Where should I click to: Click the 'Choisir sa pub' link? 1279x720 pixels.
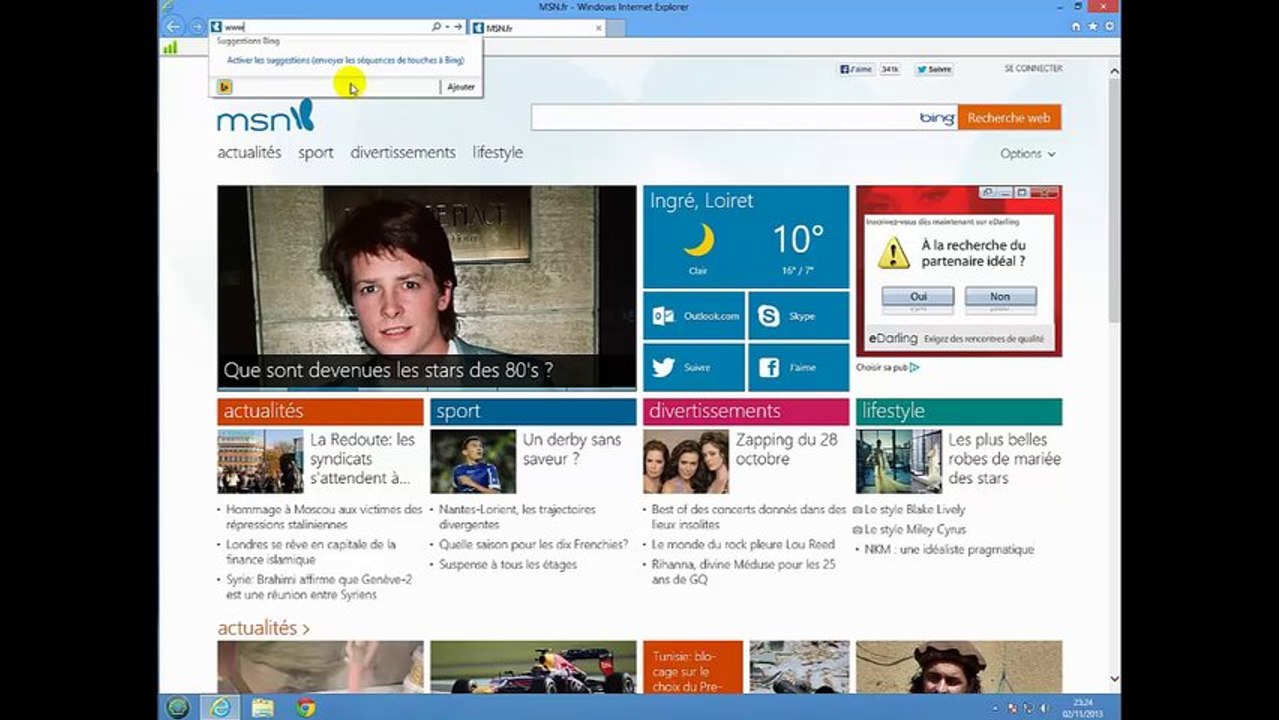tap(887, 368)
